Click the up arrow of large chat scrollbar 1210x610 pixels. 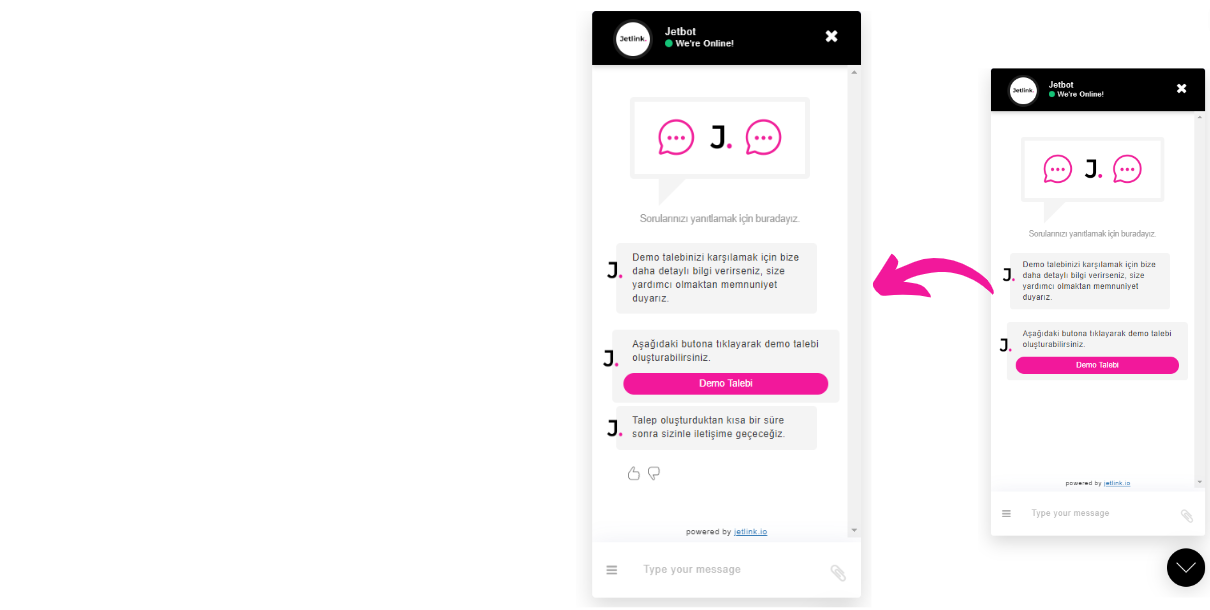coord(854,72)
